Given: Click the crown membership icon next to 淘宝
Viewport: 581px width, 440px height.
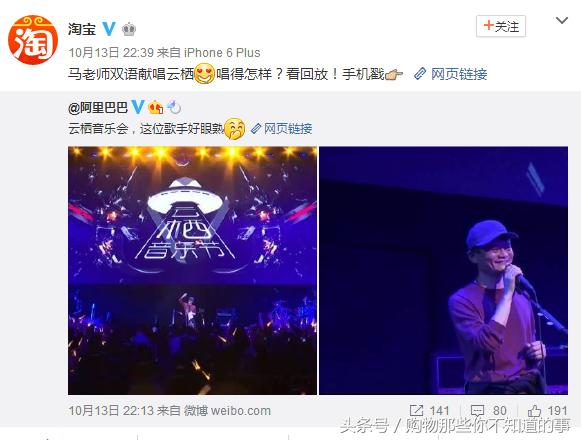Looking at the screenshot, I should 129,29.
